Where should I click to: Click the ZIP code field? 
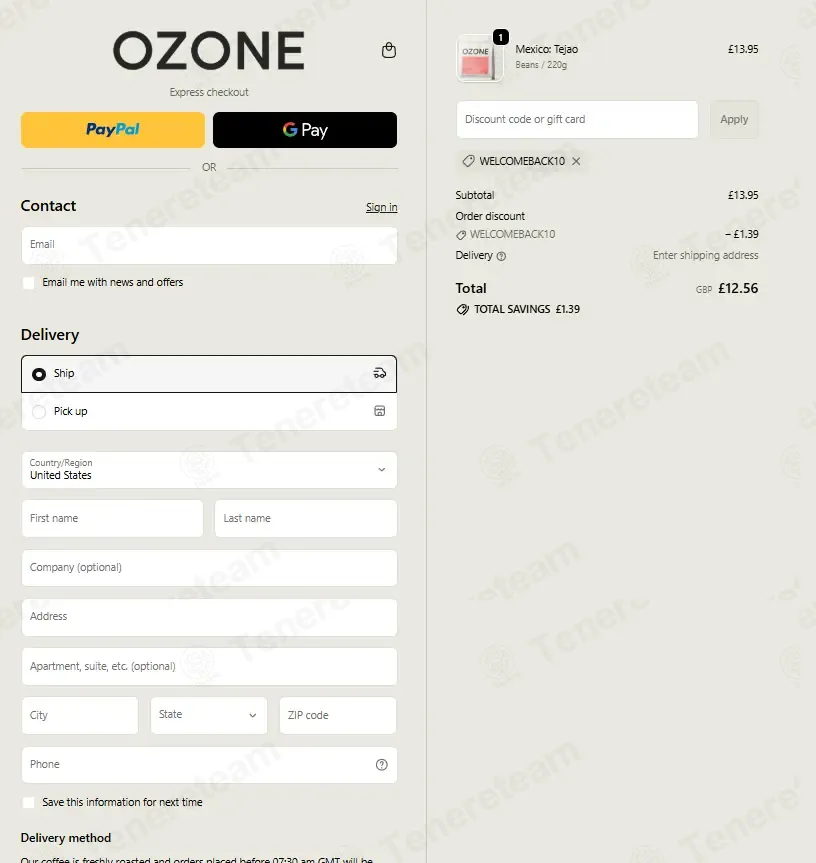(x=338, y=715)
